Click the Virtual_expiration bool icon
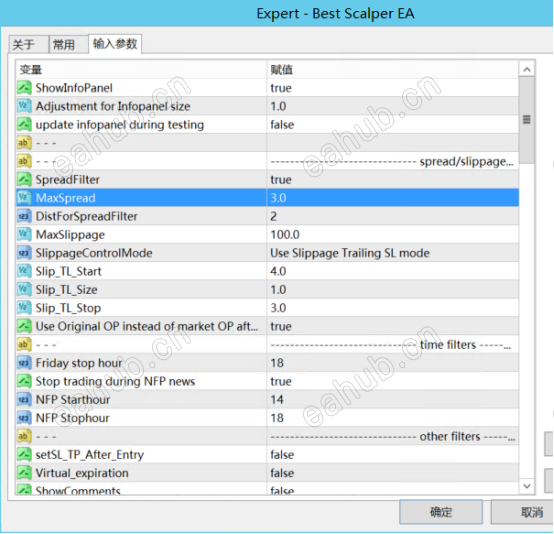 [24, 473]
